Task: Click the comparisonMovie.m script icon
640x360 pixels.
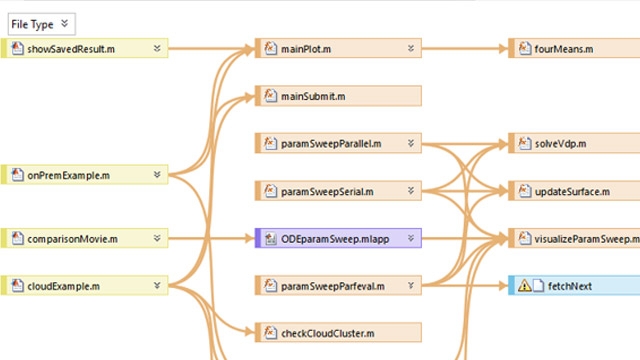Action: coord(17,238)
